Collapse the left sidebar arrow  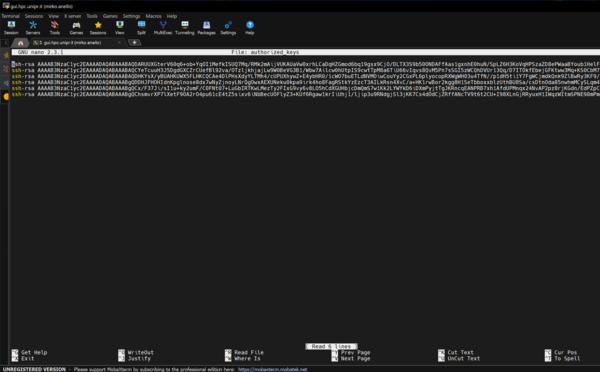5,42
